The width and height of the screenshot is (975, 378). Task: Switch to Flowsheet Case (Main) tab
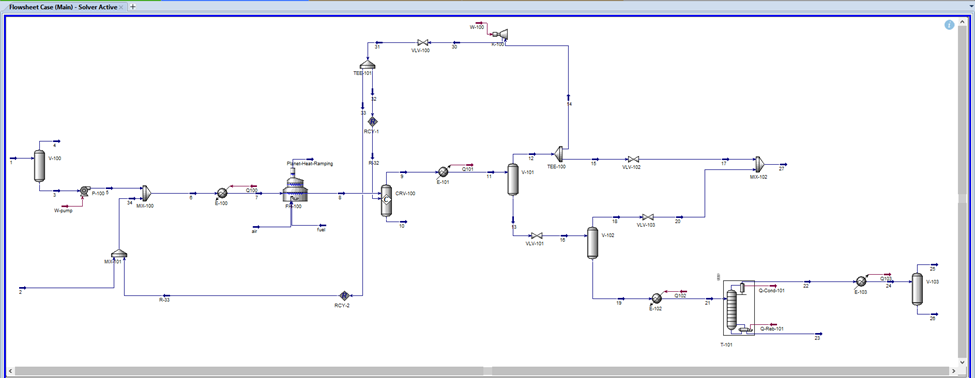click(63, 7)
